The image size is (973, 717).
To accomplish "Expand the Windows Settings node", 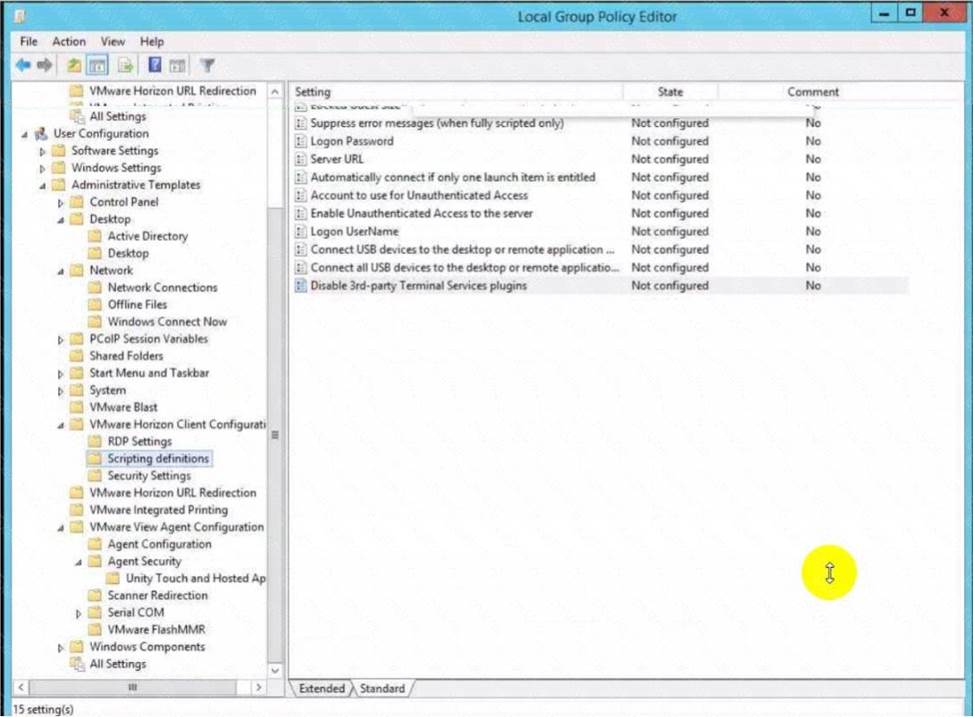I will [x=42, y=168].
